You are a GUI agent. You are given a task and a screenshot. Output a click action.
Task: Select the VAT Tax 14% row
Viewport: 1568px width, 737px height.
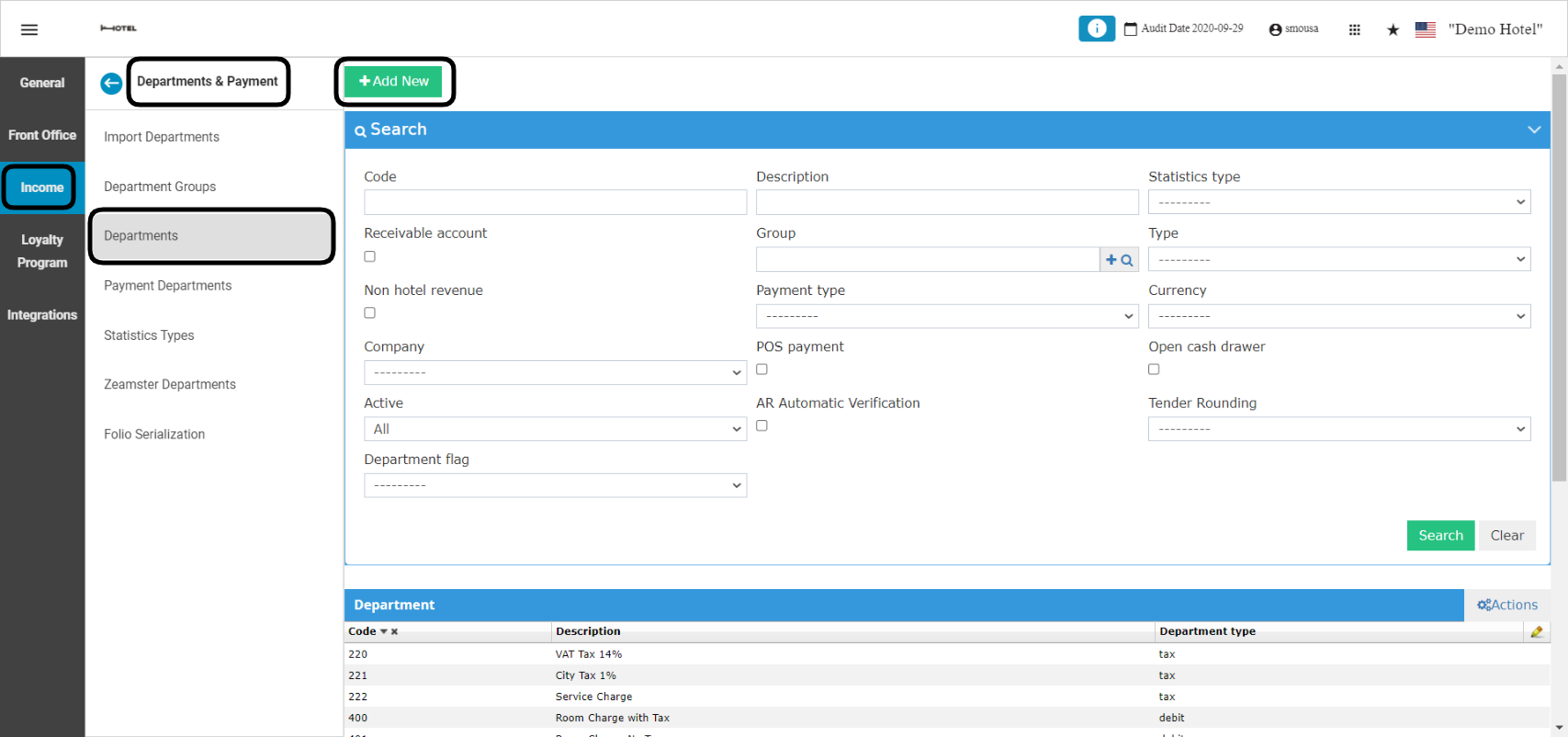point(947,654)
